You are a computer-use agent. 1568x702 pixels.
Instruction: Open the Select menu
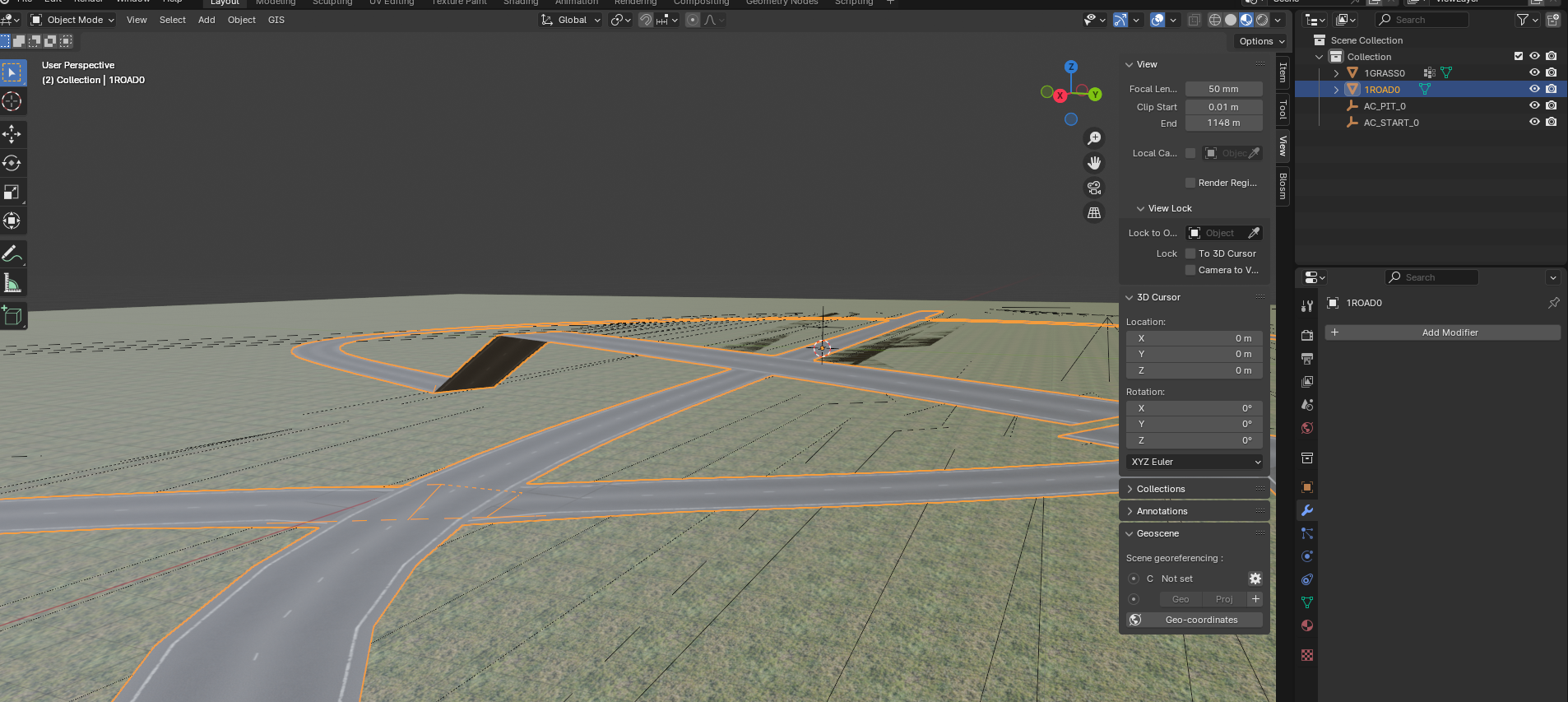(173, 20)
